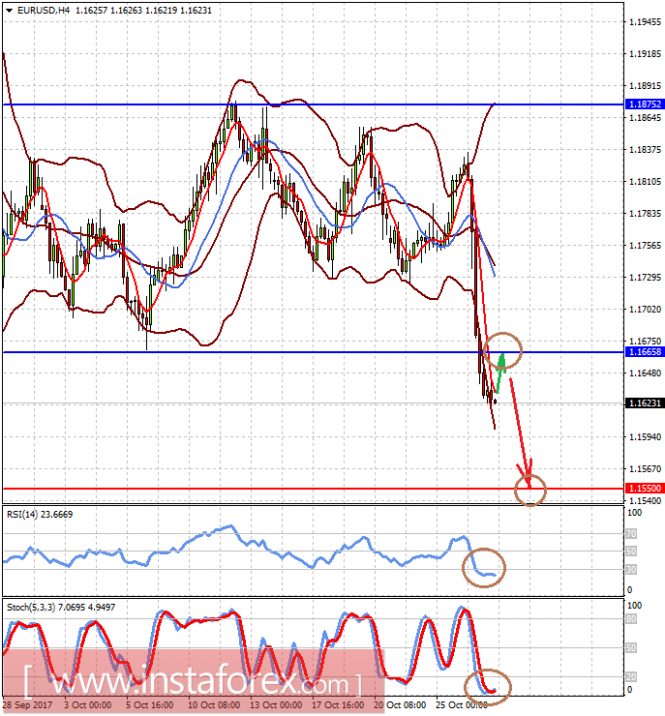Select the RSI(14) 23.6669 indicator label
The height and width of the screenshot is (716, 665).
(x=40, y=514)
